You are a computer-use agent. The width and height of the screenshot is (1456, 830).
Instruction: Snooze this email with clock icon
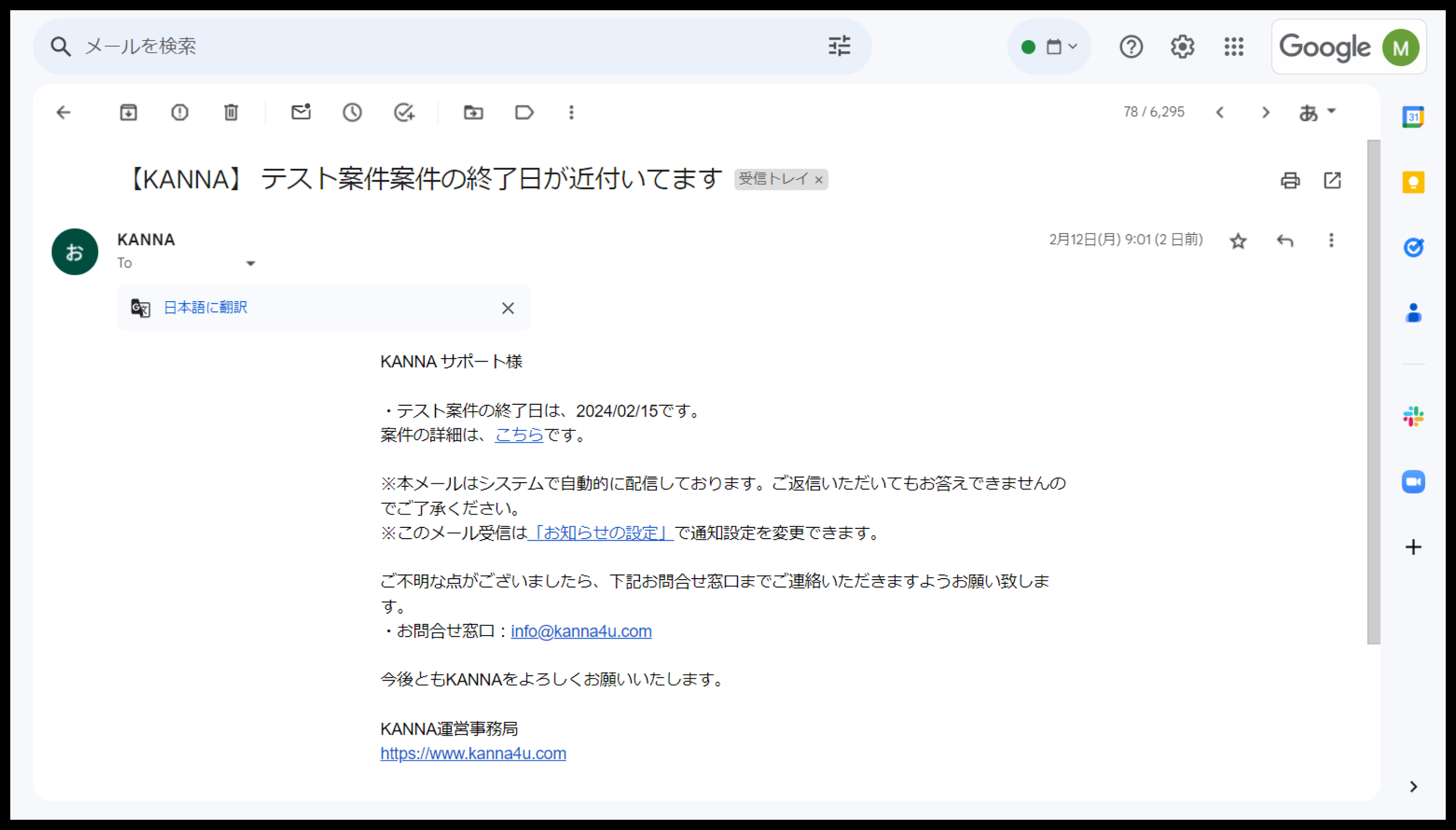click(352, 112)
